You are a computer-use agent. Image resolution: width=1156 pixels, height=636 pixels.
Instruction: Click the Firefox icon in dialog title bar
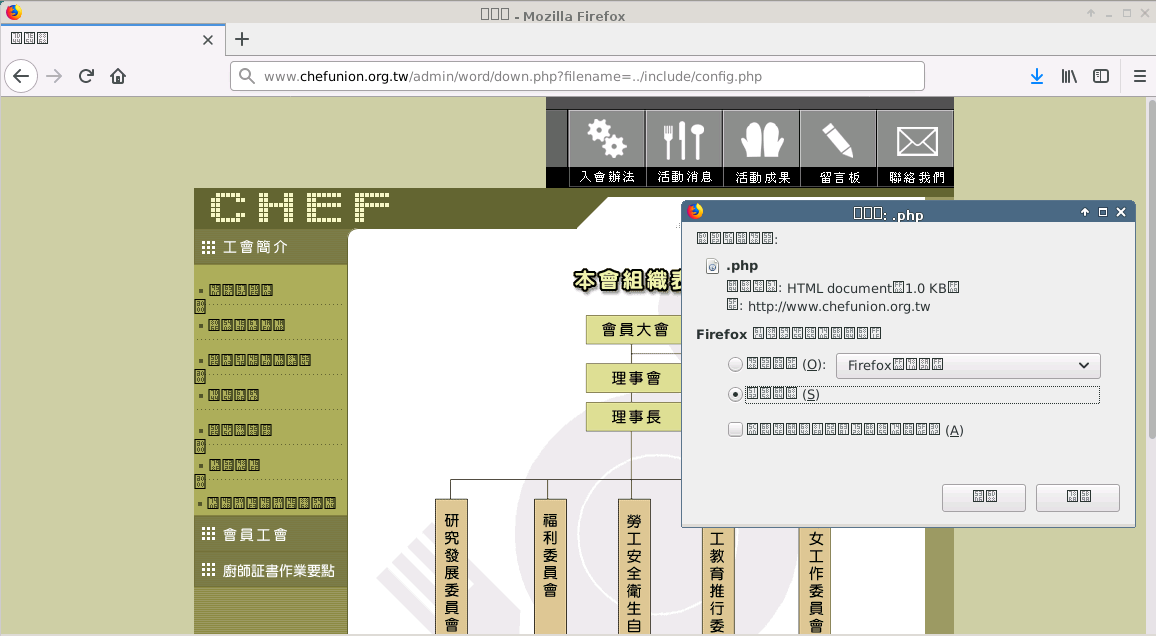pos(695,212)
